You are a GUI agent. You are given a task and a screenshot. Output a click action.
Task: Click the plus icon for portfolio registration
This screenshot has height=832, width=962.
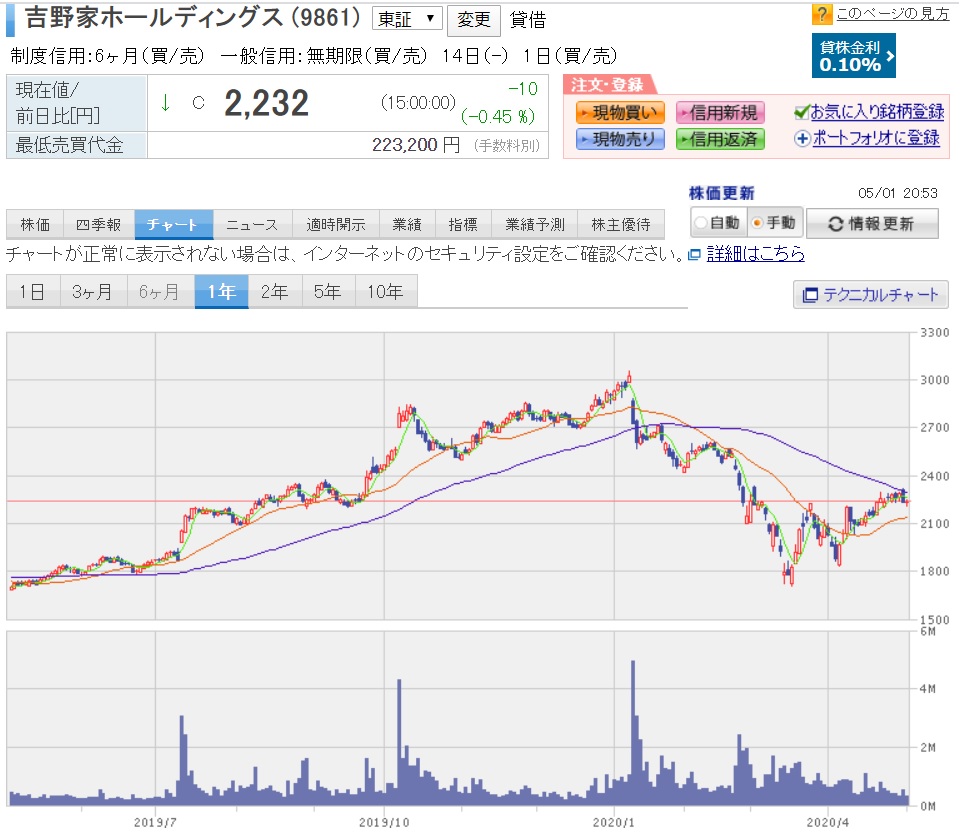pyautogui.click(x=802, y=139)
